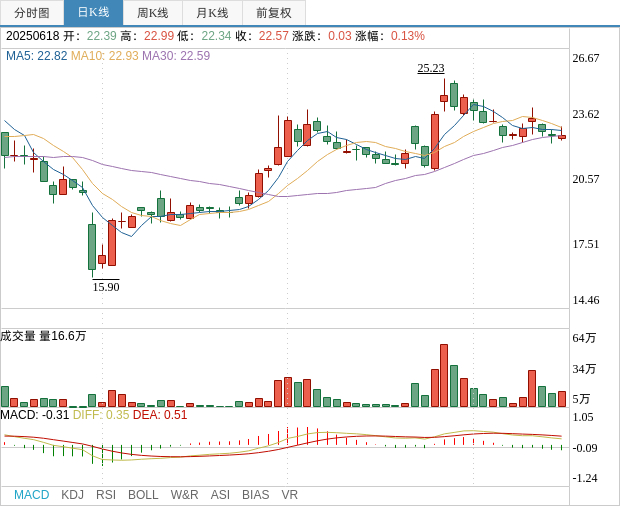Click the MA30 legend label
This screenshot has width=620, height=506.
(x=176, y=56)
